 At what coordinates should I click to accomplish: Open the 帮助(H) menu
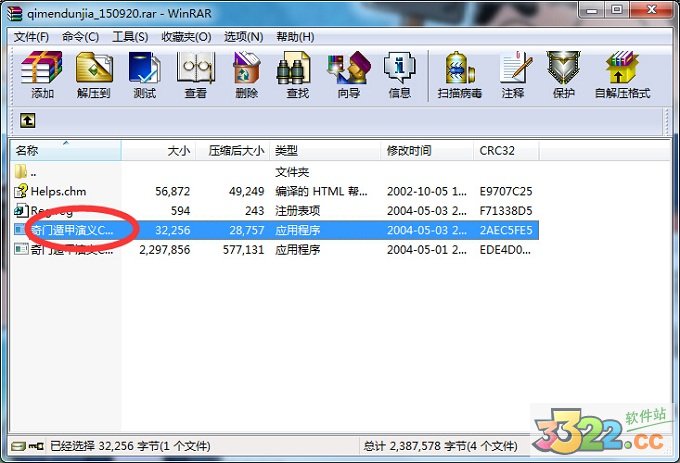(x=295, y=37)
